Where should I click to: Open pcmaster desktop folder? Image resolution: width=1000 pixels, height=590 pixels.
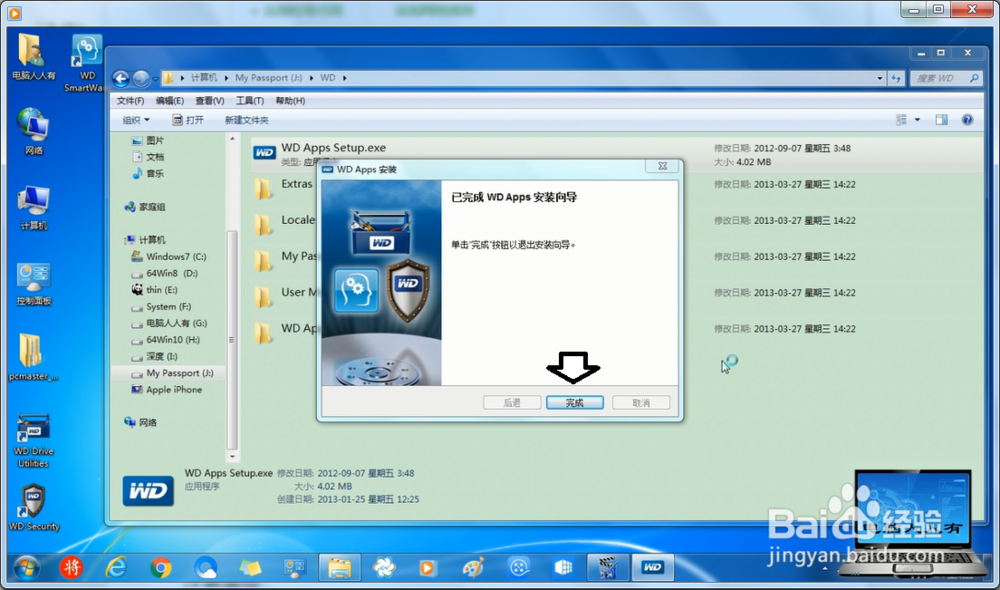(33, 358)
